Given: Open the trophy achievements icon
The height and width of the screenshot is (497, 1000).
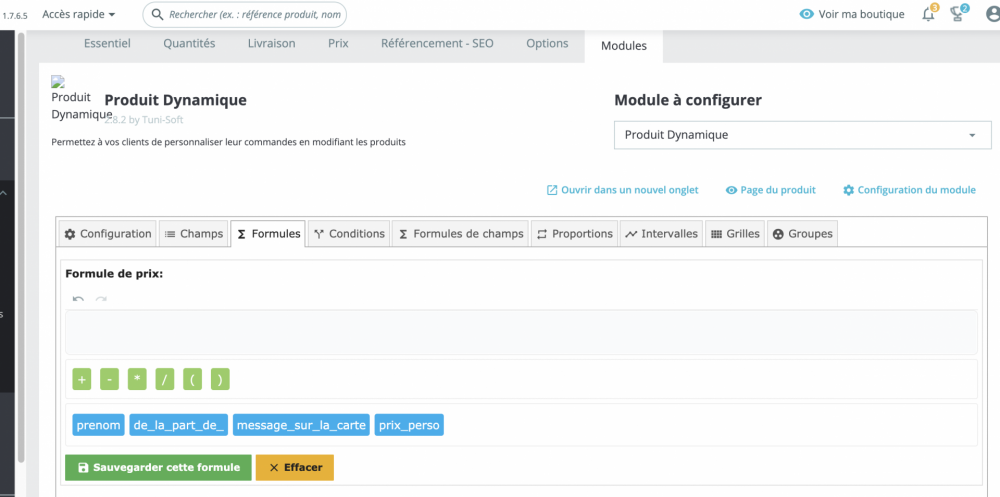Looking at the screenshot, I should click(958, 14).
